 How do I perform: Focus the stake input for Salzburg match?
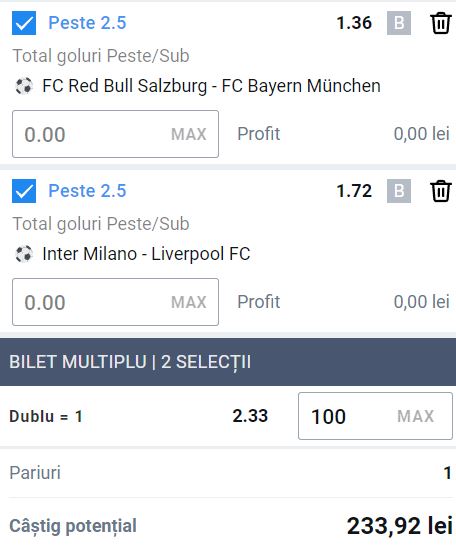pos(115,134)
